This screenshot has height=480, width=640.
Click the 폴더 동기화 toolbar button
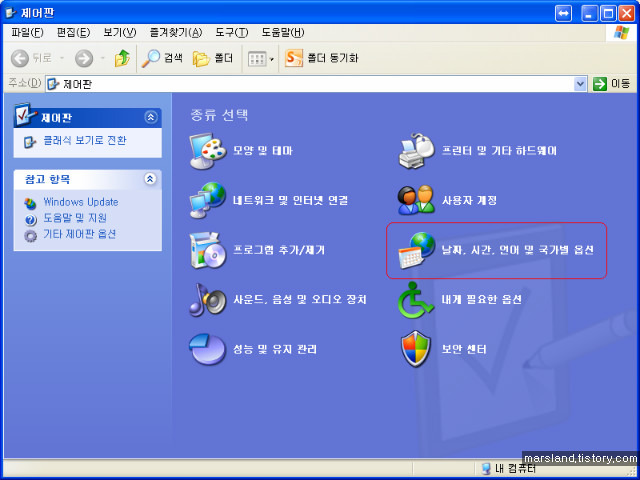pyautogui.click(x=321, y=58)
